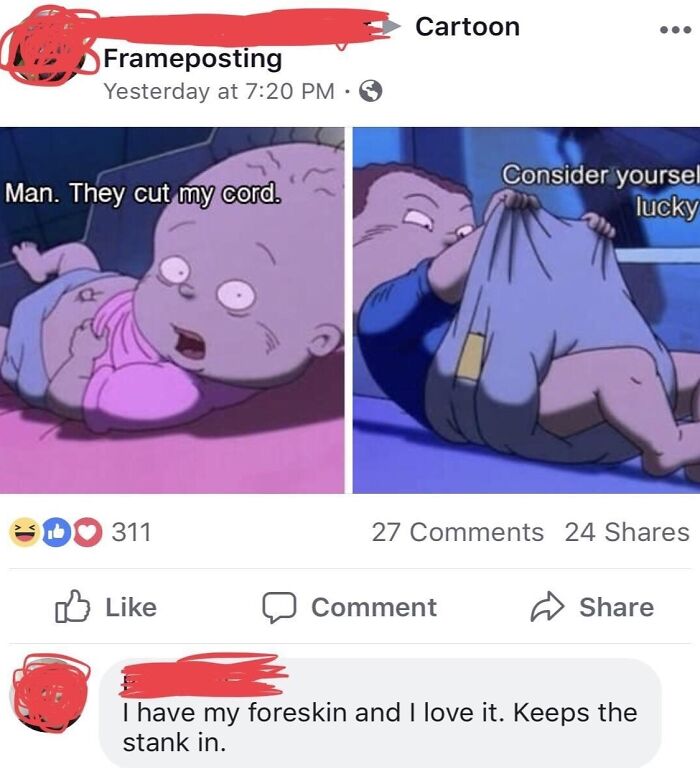The image size is (700, 768).
Task: Click the speech bubble Comment icon
Action: (x=279, y=607)
